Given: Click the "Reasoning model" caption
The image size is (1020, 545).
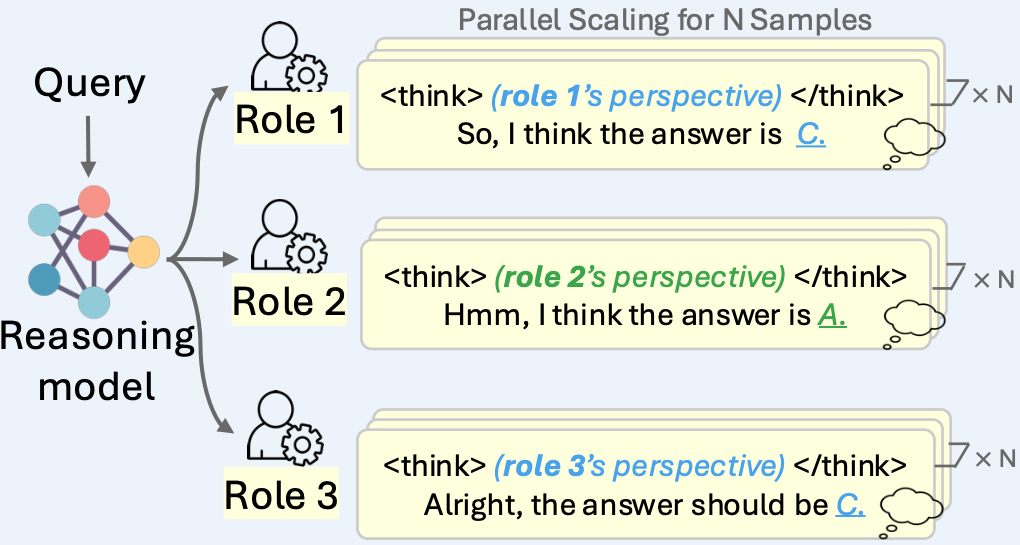Looking at the screenshot, I should click(x=96, y=360).
